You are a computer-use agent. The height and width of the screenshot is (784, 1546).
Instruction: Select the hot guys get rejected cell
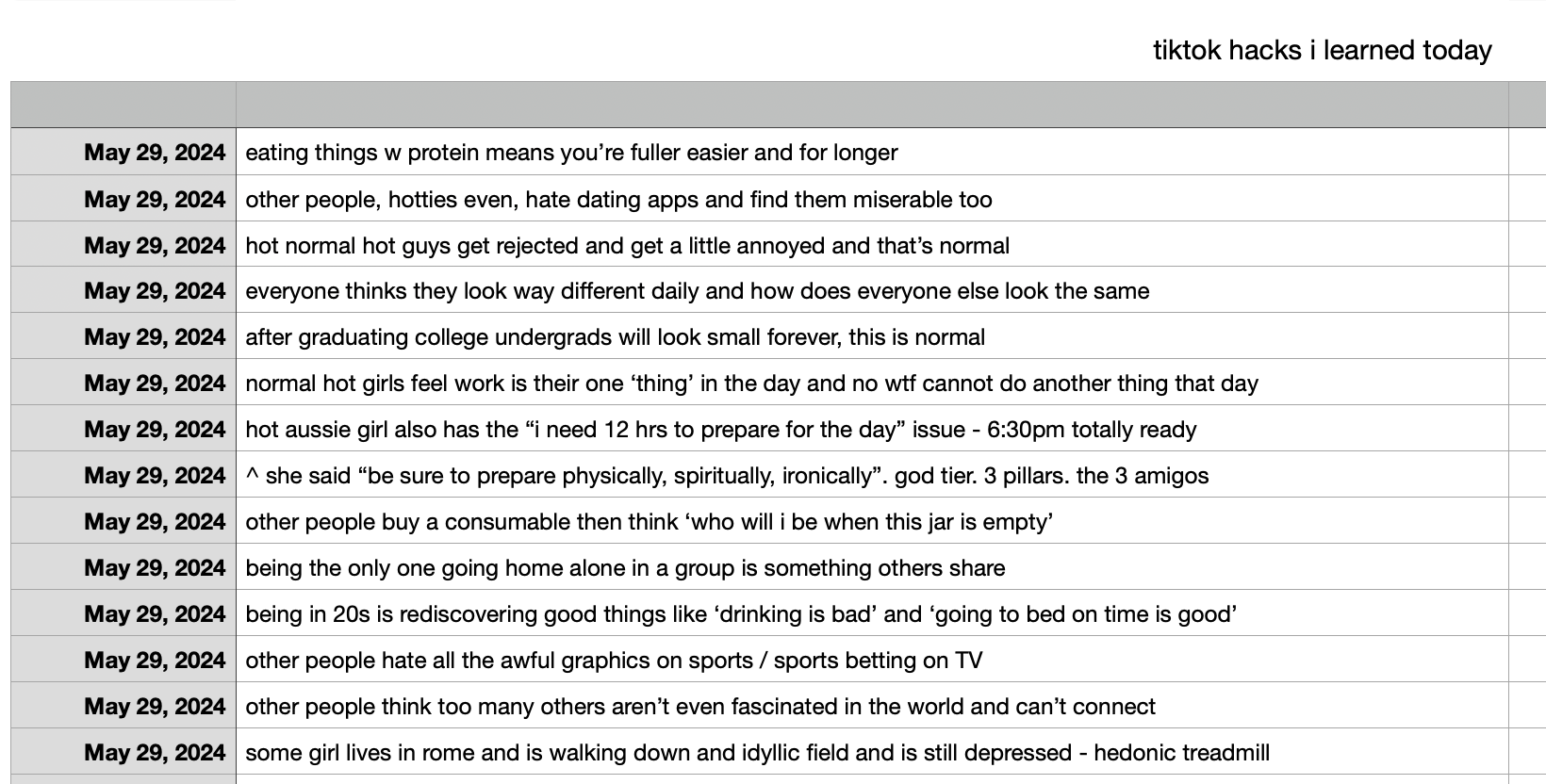[872, 244]
